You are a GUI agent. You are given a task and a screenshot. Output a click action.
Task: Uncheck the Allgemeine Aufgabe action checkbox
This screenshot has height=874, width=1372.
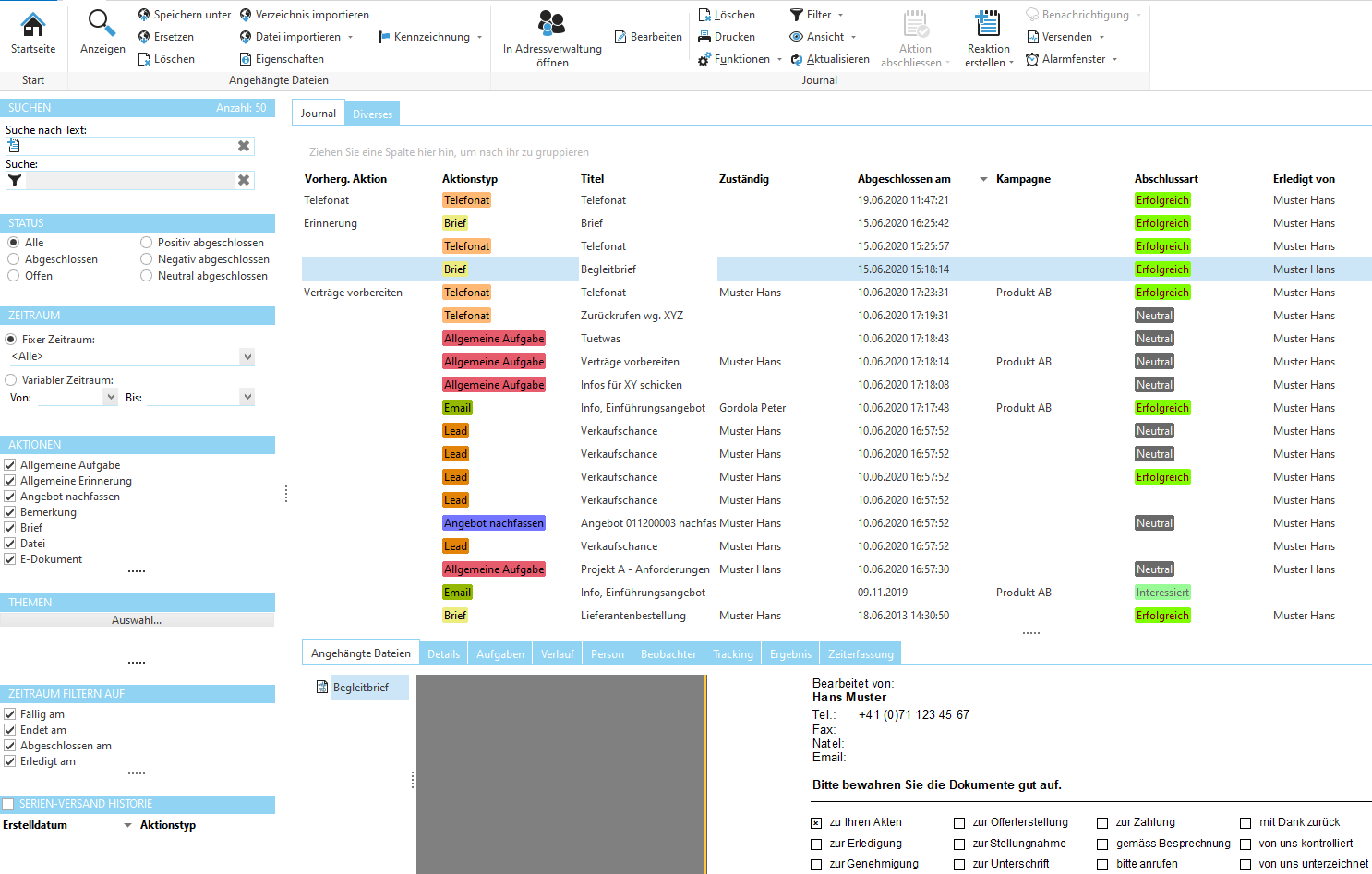point(10,465)
